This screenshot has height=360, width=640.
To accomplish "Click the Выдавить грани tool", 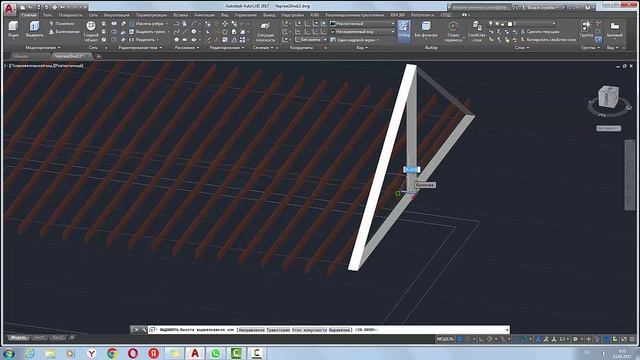I will pyautogui.click(x=147, y=31).
